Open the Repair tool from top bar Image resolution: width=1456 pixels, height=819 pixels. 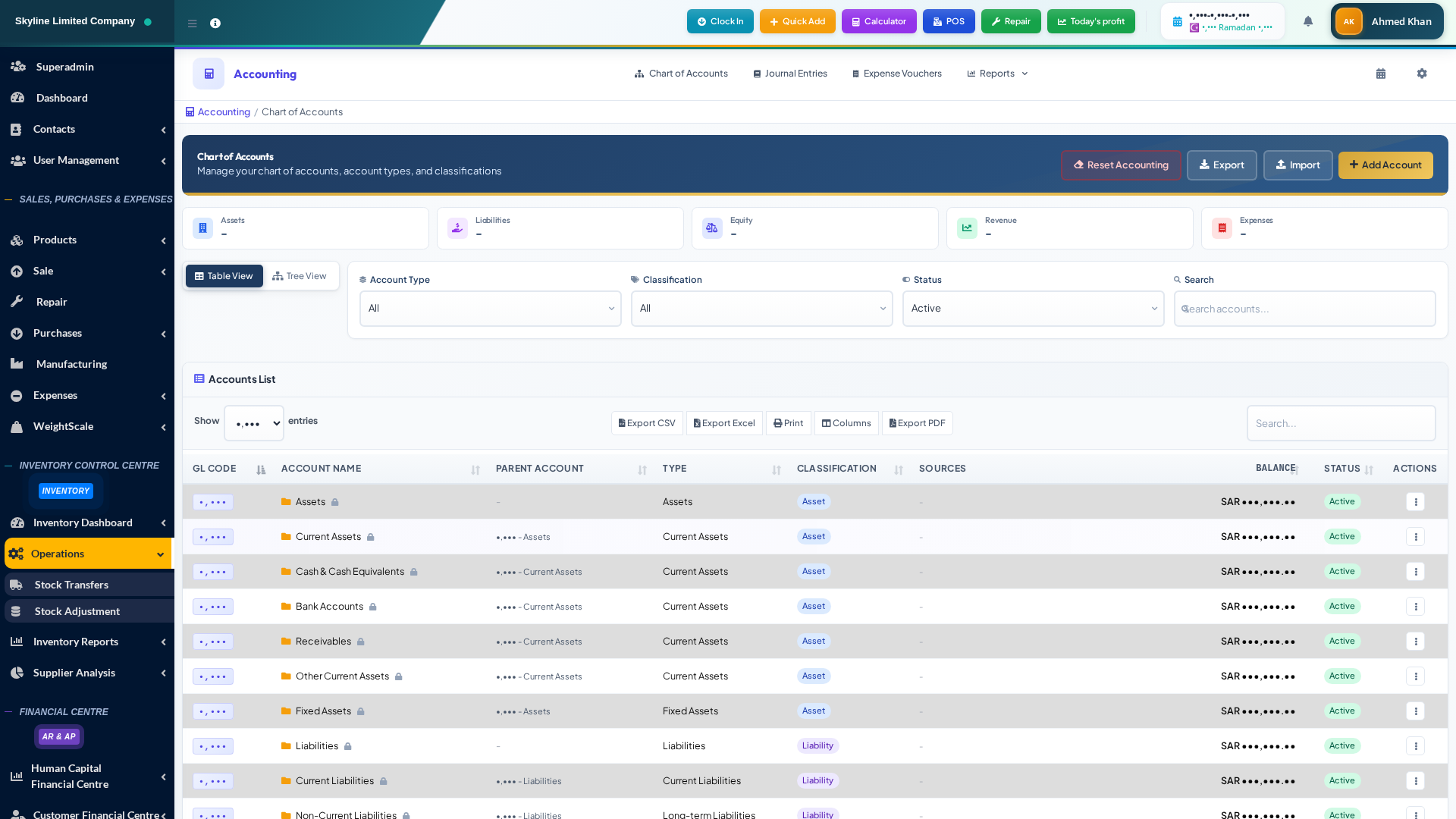[1011, 21]
